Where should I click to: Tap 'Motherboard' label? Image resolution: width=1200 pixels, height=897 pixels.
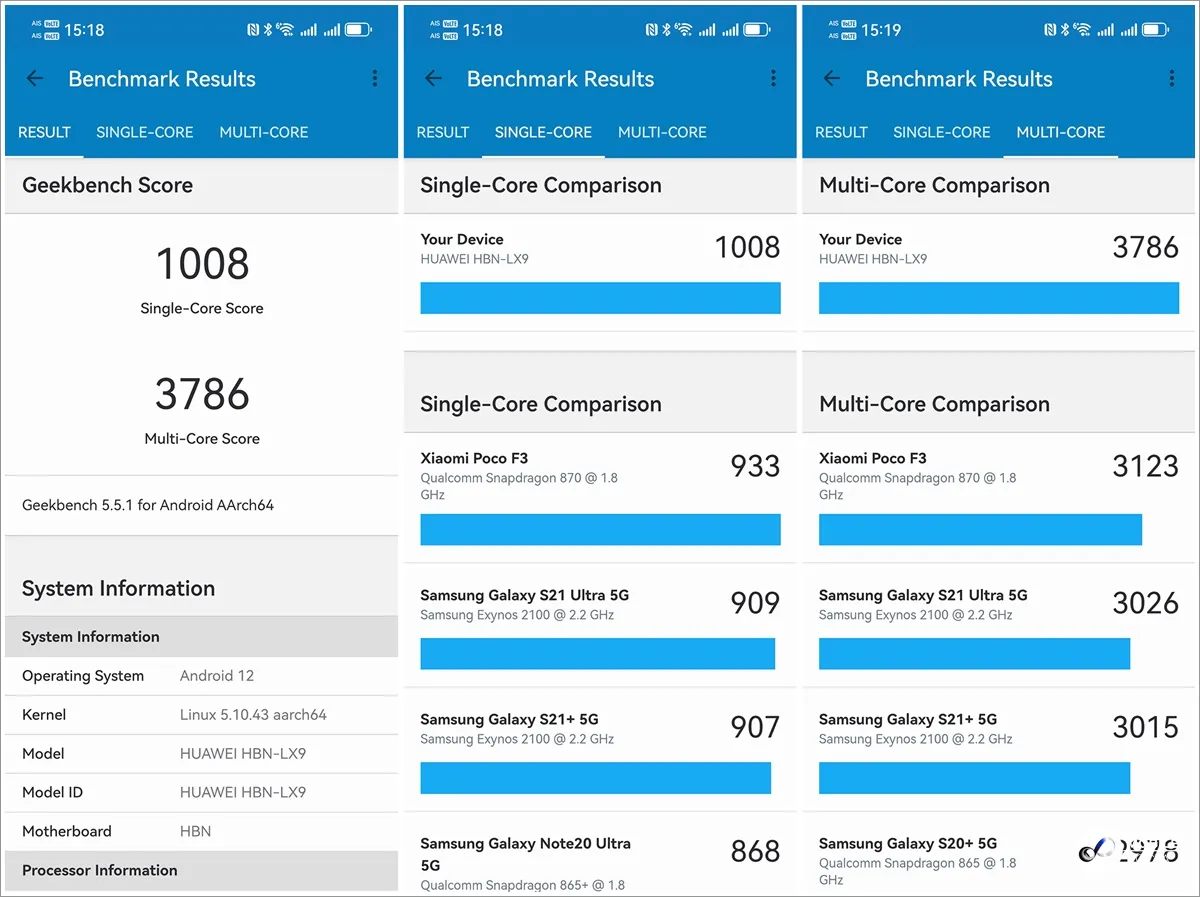click(x=67, y=831)
